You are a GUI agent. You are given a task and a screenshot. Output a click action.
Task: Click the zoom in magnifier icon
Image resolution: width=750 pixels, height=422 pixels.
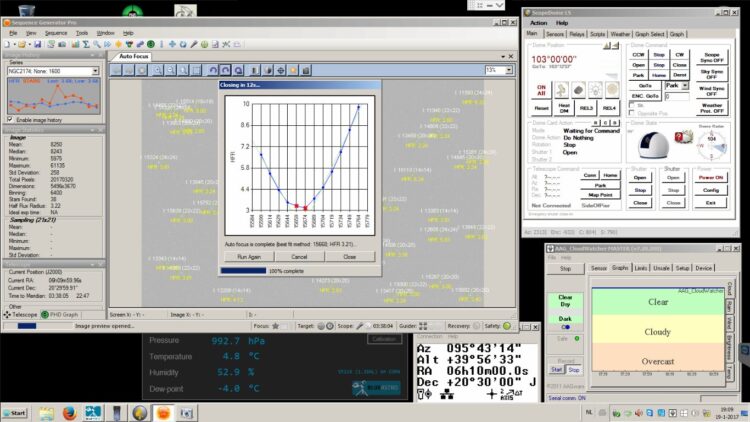point(157,70)
